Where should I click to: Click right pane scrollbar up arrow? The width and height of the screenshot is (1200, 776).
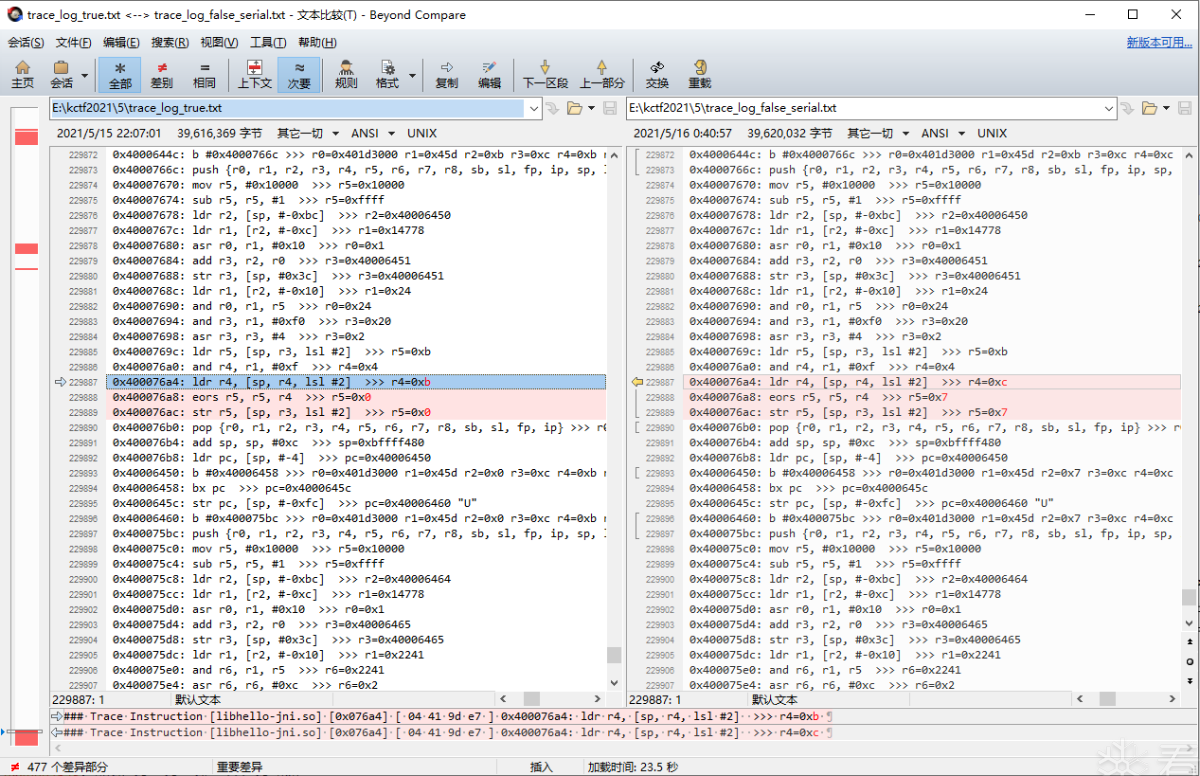pos(1189,156)
